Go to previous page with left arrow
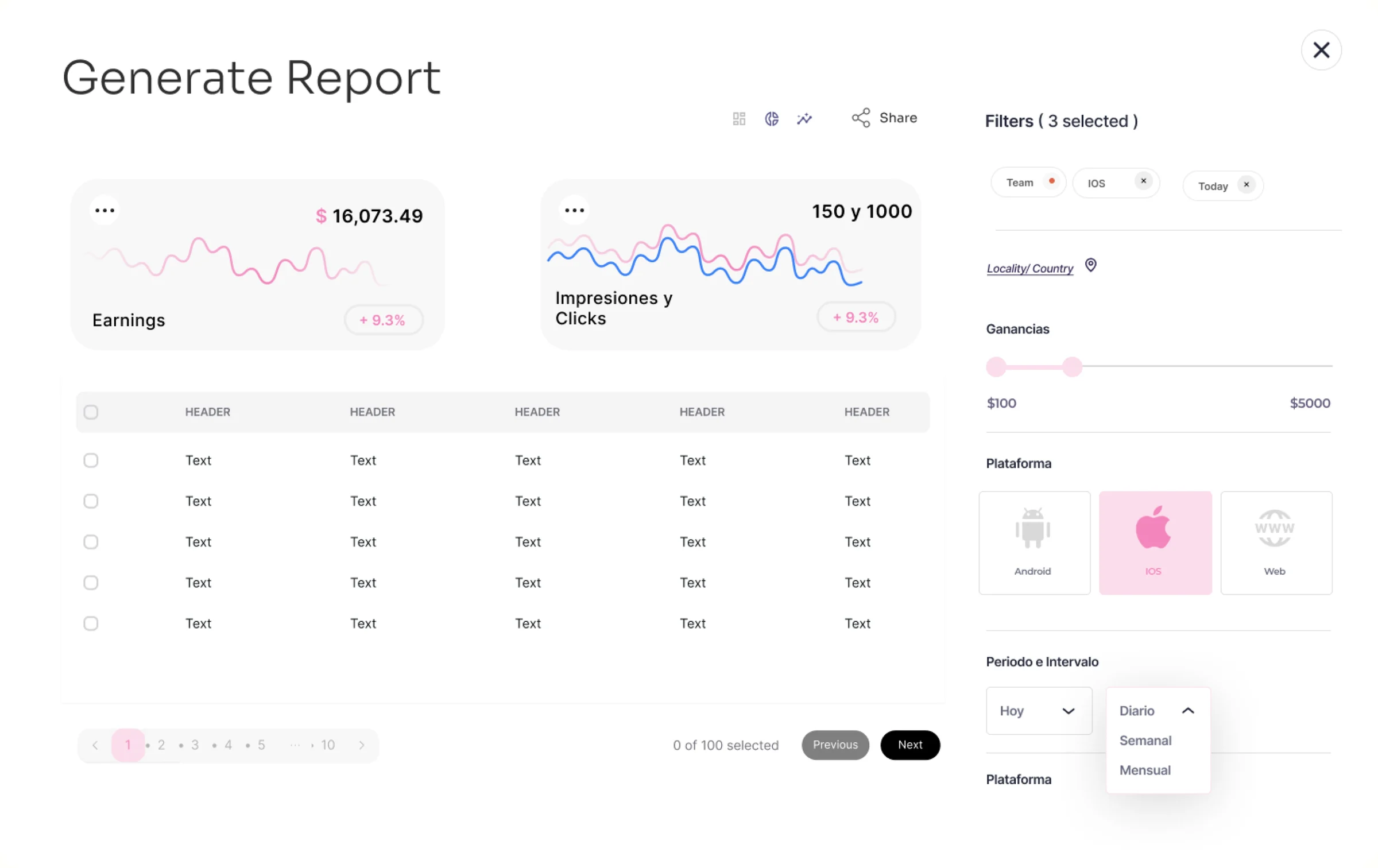1378x868 pixels. (95, 745)
